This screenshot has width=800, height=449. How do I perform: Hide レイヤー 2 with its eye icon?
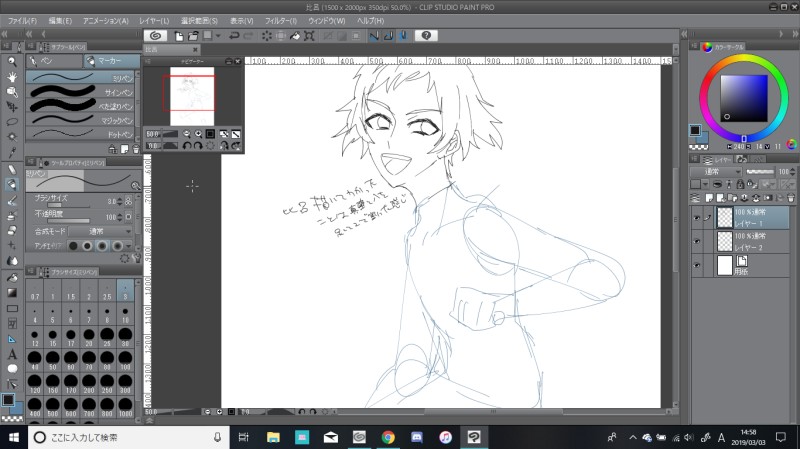pos(697,241)
